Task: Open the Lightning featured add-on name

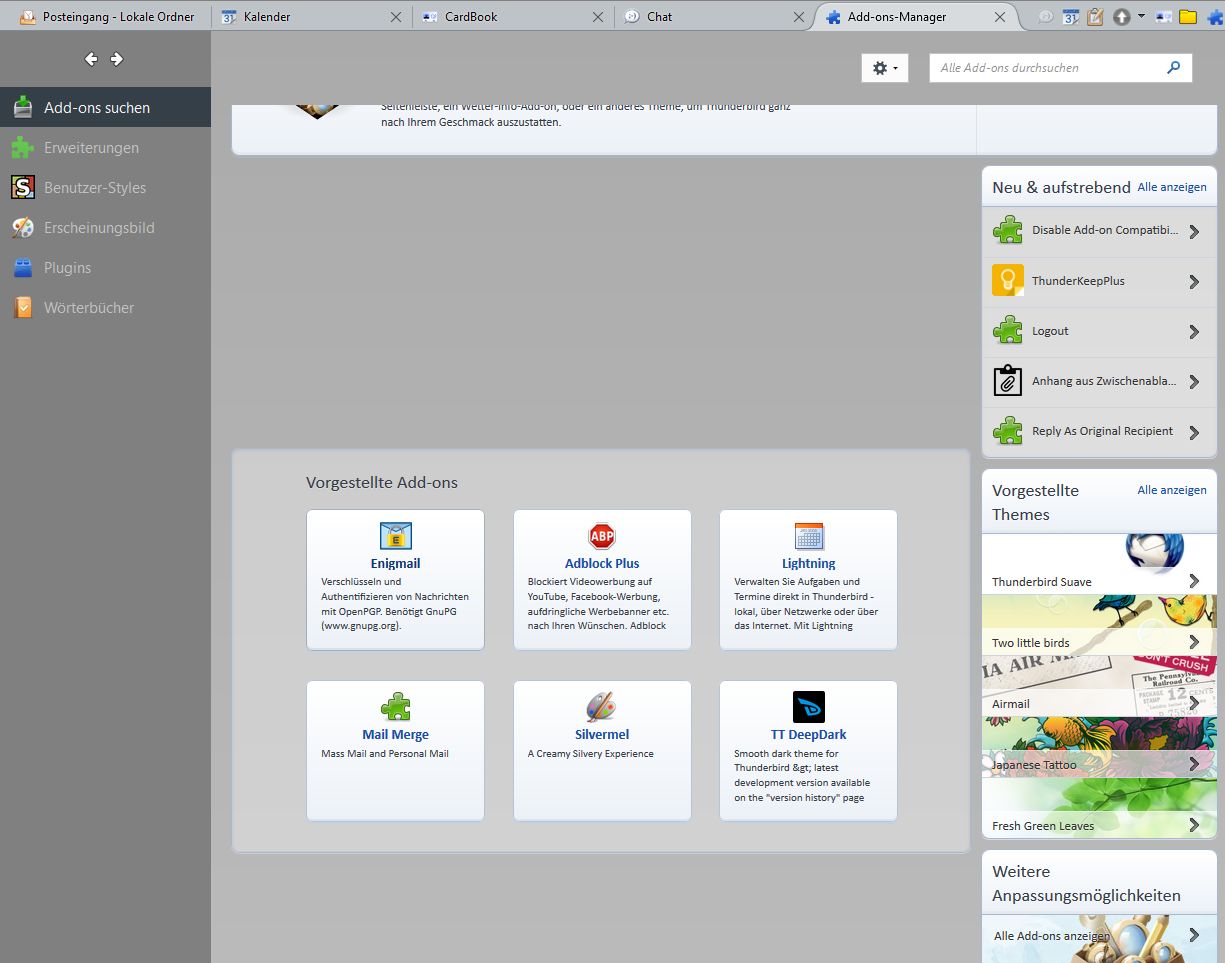Action: tap(809, 563)
